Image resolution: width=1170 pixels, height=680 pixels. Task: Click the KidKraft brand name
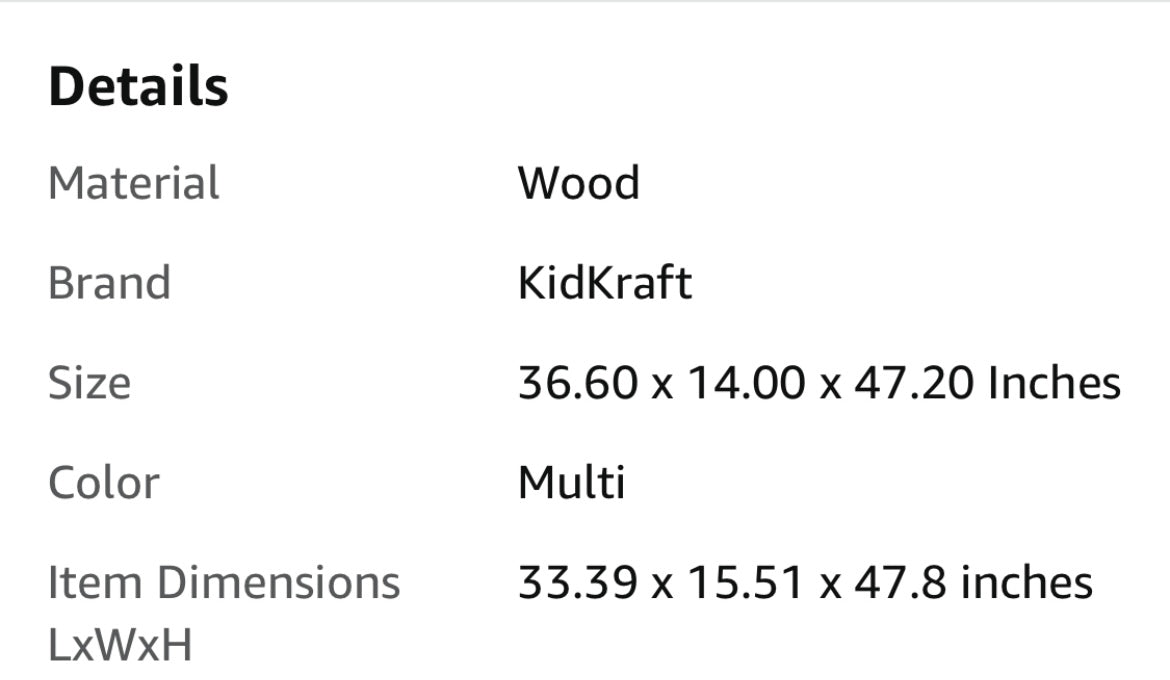pos(604,283)
